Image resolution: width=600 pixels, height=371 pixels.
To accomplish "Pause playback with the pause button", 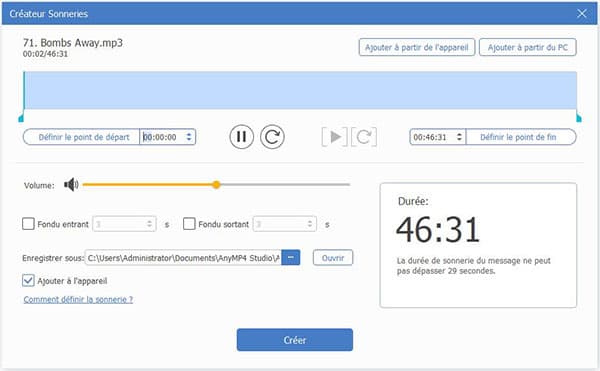I will tap(241, 137).
